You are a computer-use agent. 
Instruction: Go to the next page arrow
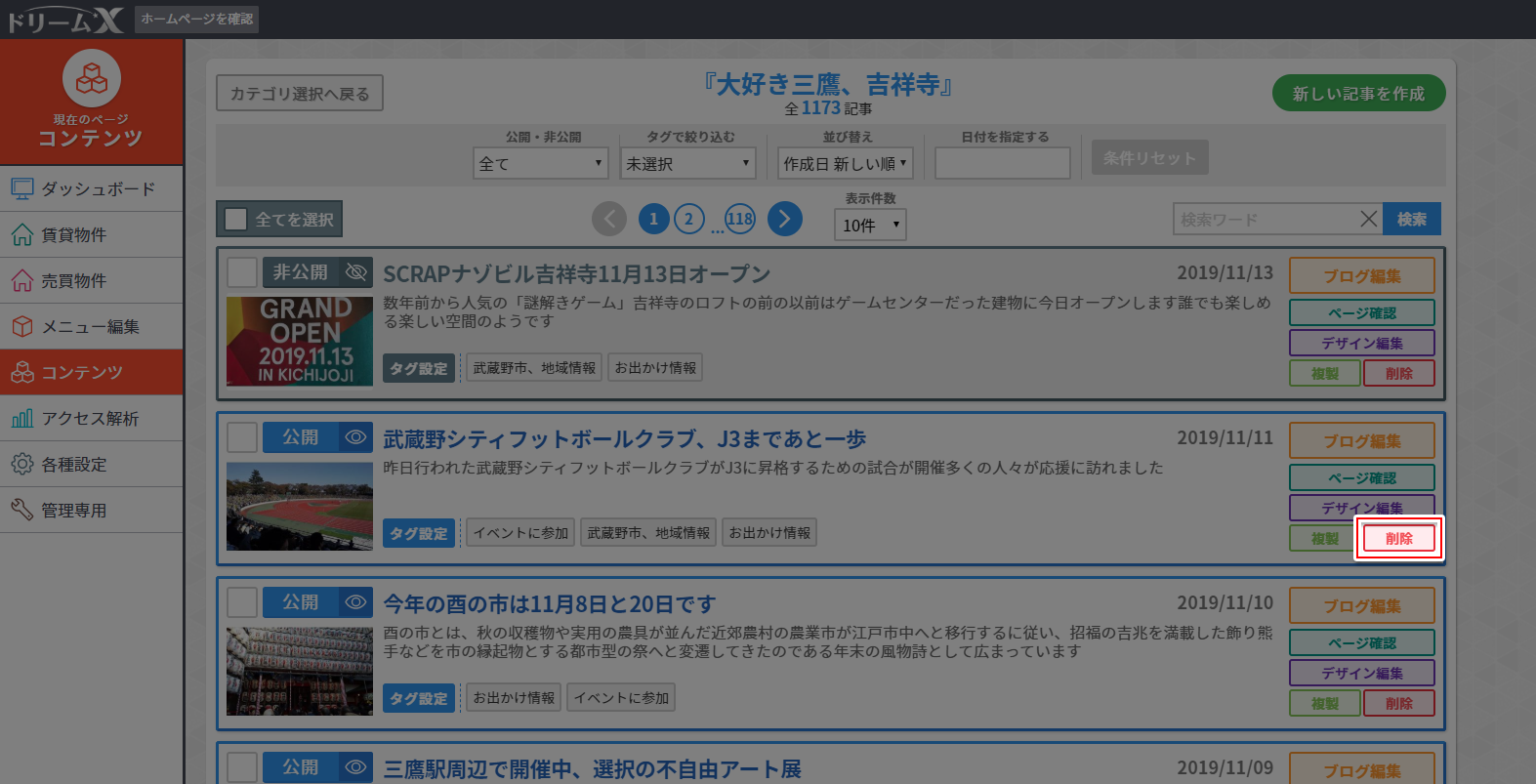coord(785,219)
